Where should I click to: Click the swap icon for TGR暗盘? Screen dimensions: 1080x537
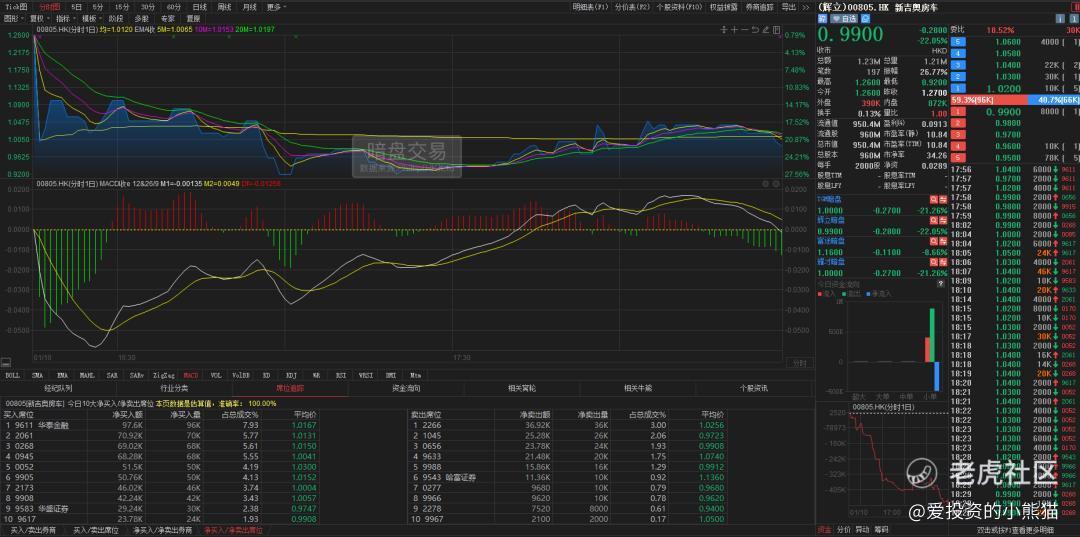pyautogui.click(x=943, y=200)
